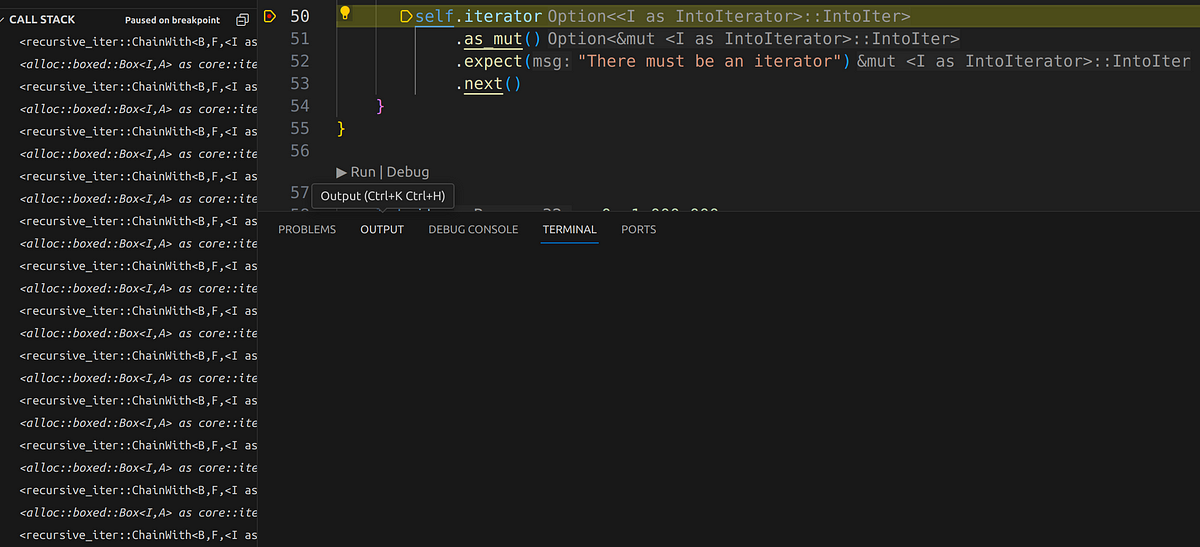Click the inline execution pointer before self
1200x547 pixels.
406,17
